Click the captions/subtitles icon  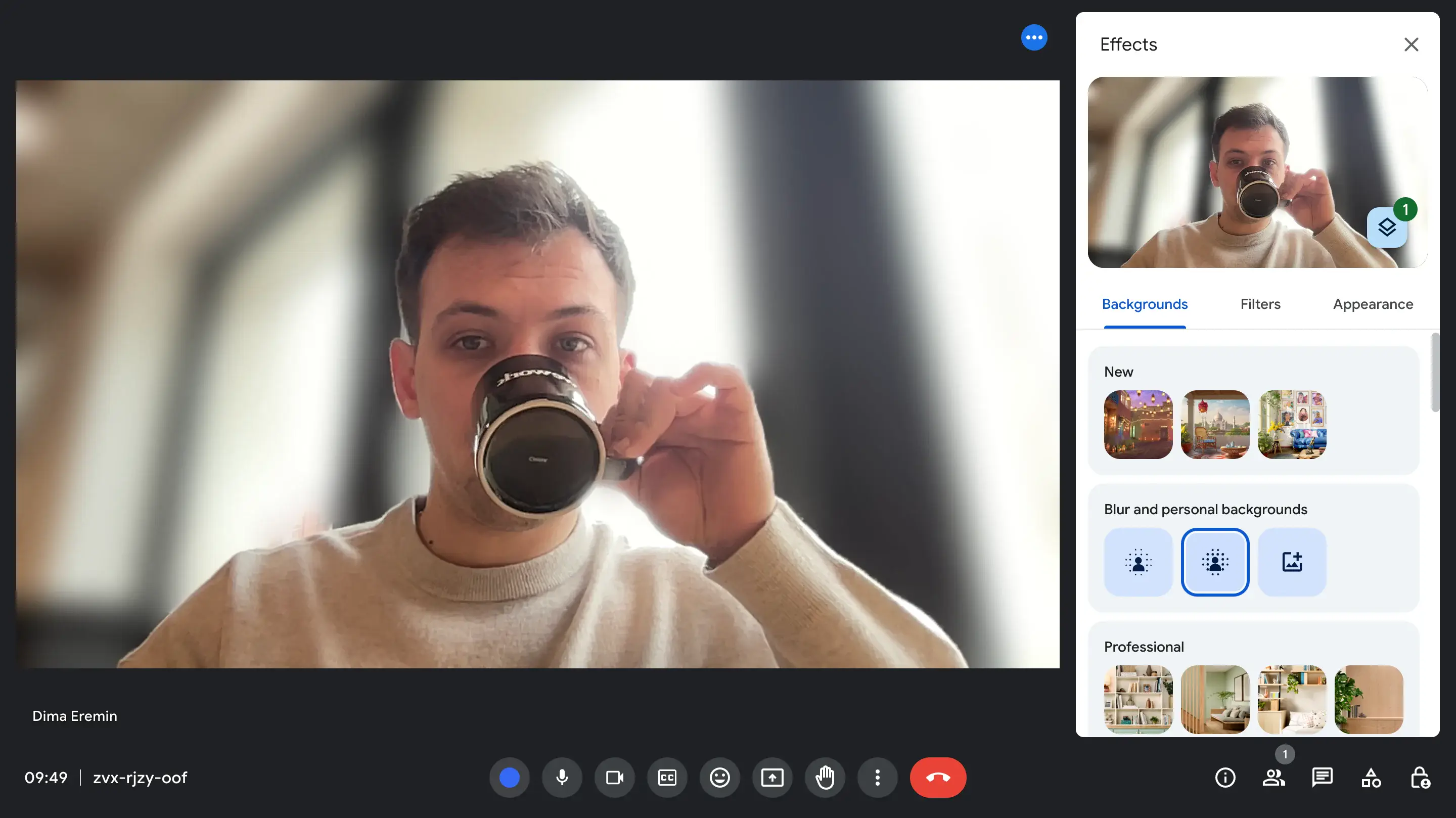667,777
